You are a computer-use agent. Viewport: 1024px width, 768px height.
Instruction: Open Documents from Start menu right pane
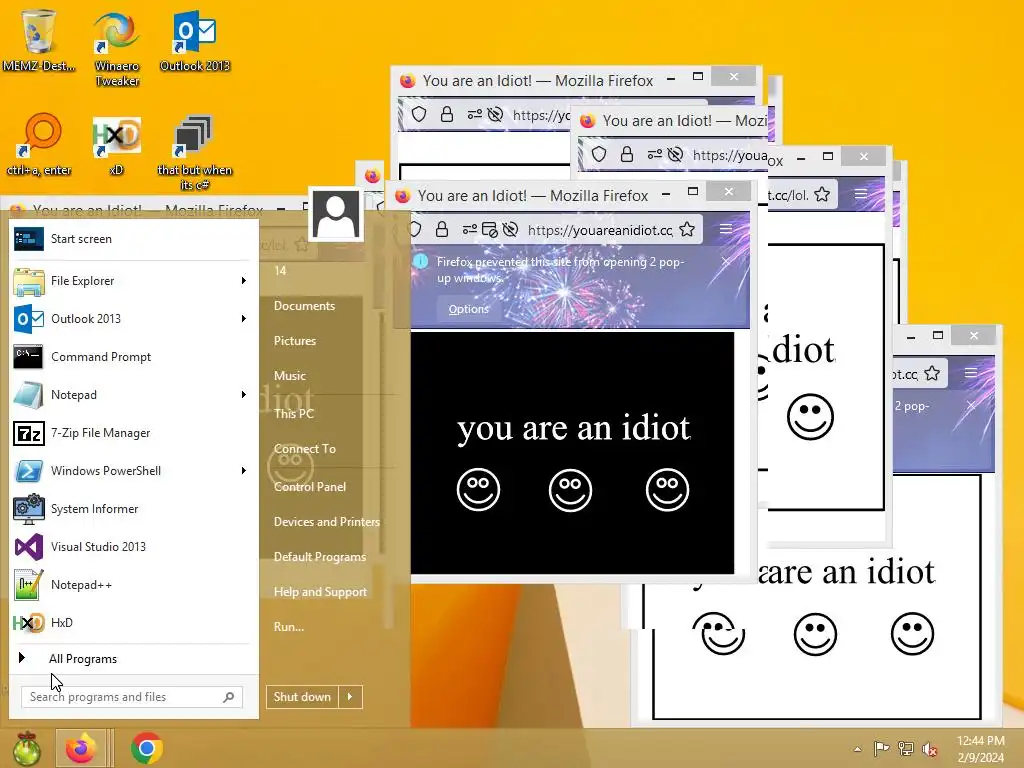pyautogui.click(x=304, y=306)
